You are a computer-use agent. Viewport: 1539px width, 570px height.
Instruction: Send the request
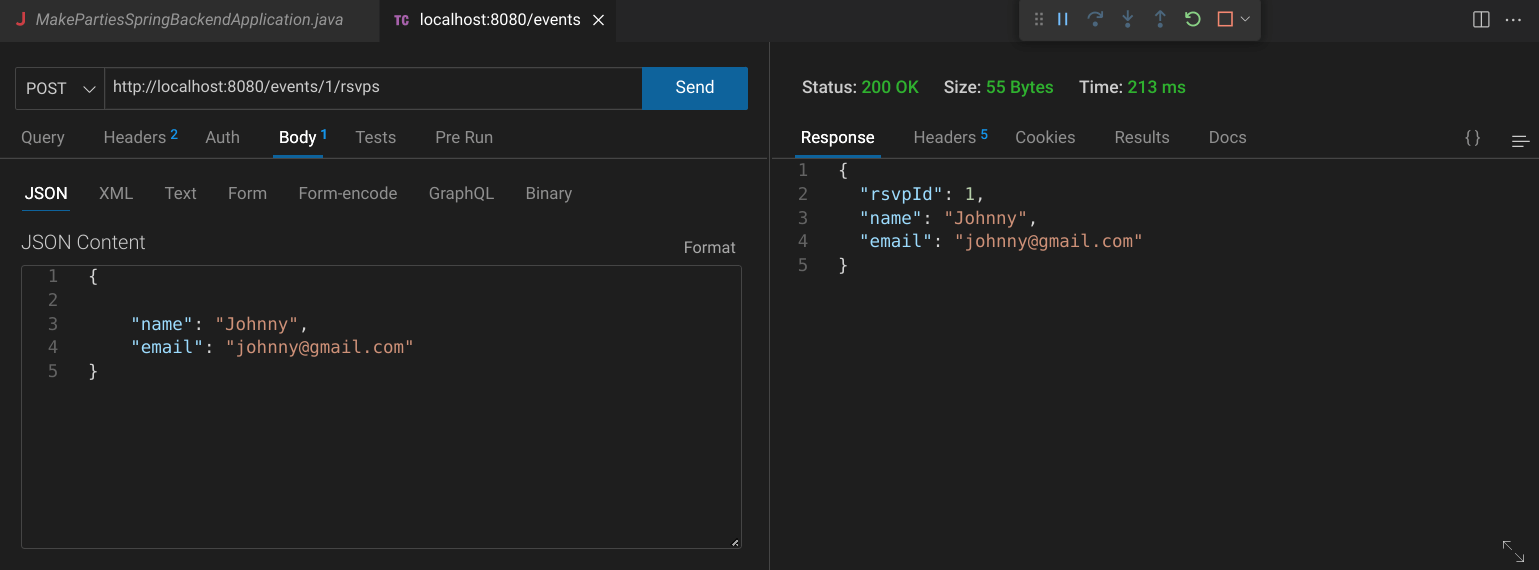695,88
